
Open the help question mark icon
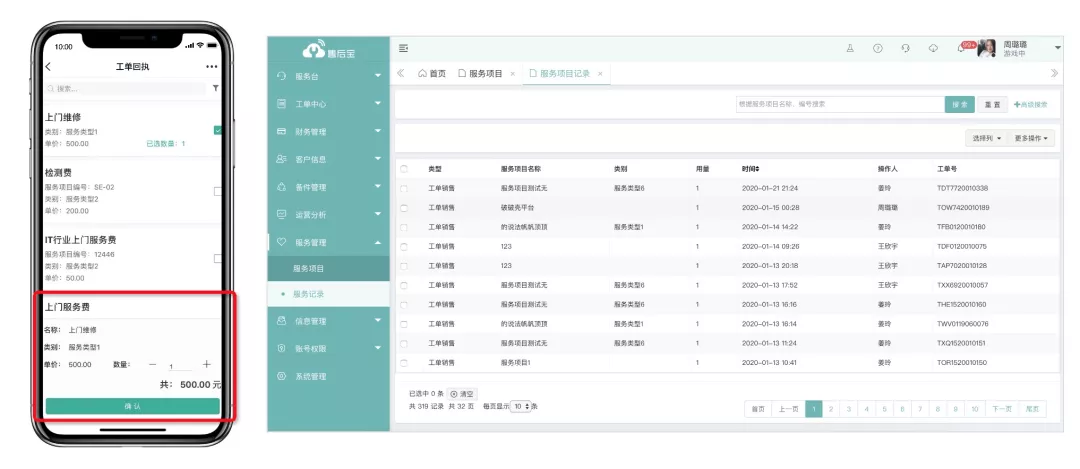click(x=877, y=48)
